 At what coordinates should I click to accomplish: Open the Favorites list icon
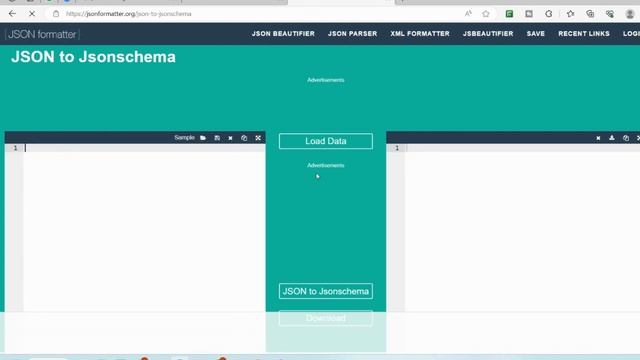(571, 14)
